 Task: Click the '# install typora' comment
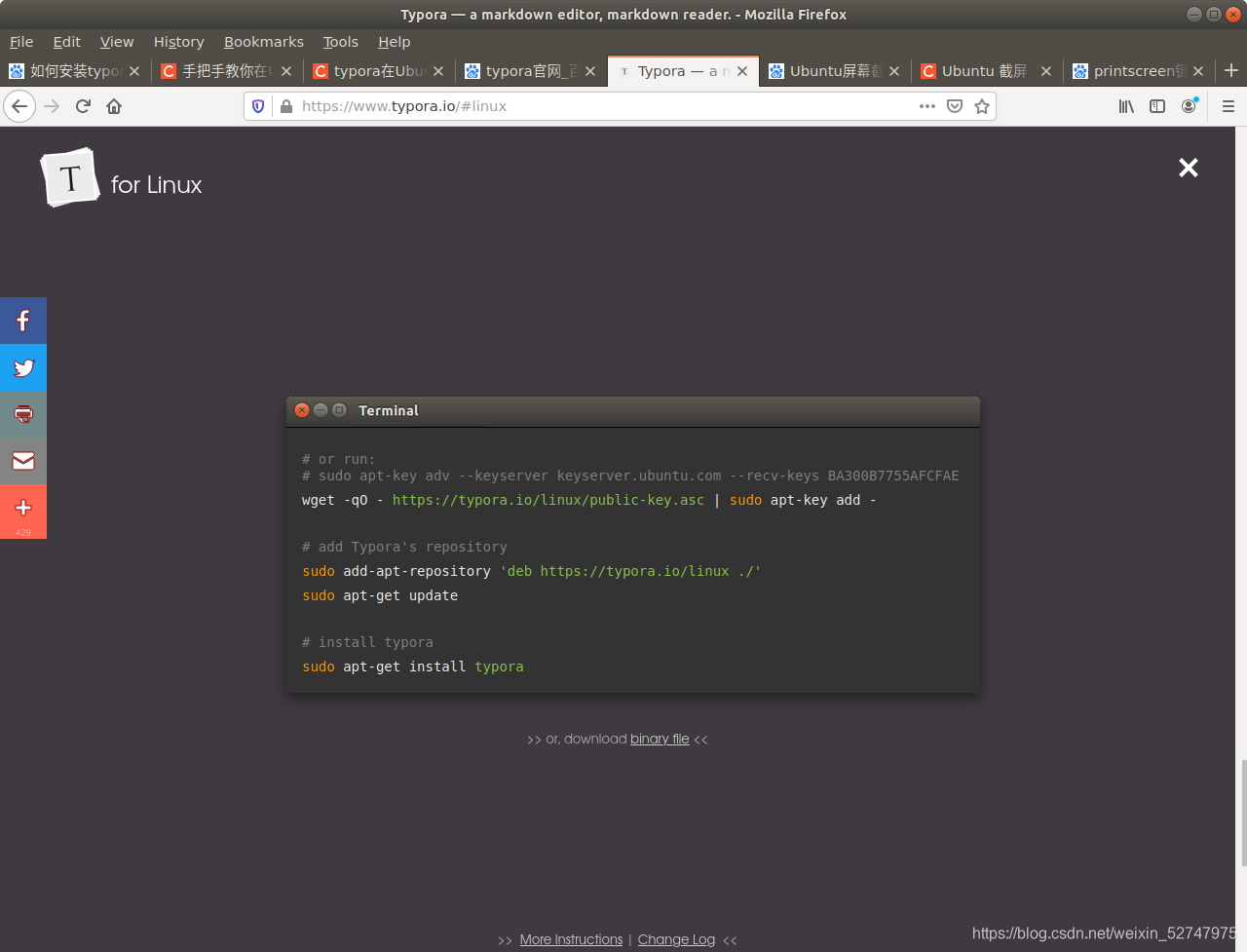coord(367,642)
